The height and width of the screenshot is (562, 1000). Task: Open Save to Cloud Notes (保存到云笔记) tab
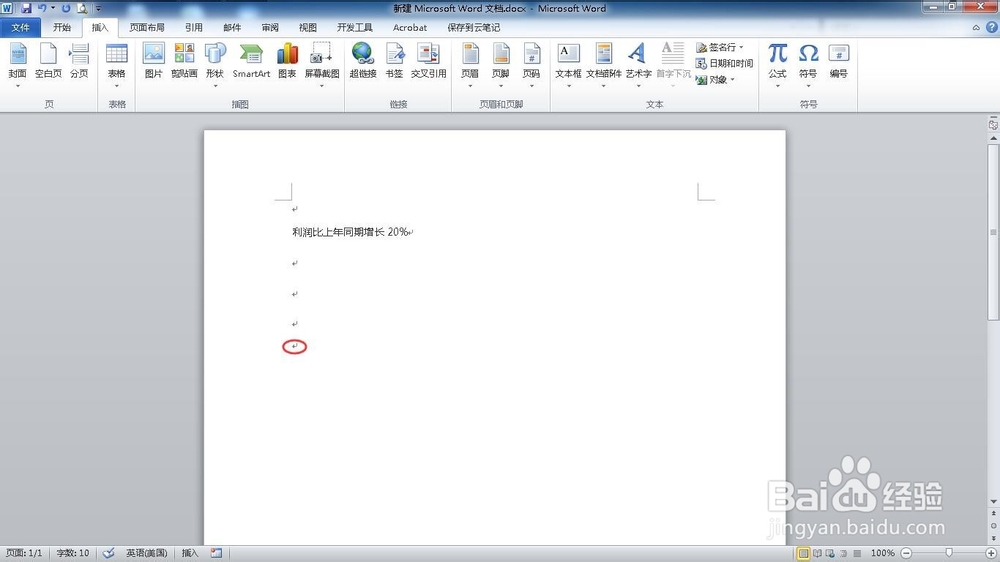pyautogui.click(x=474, y=27)
